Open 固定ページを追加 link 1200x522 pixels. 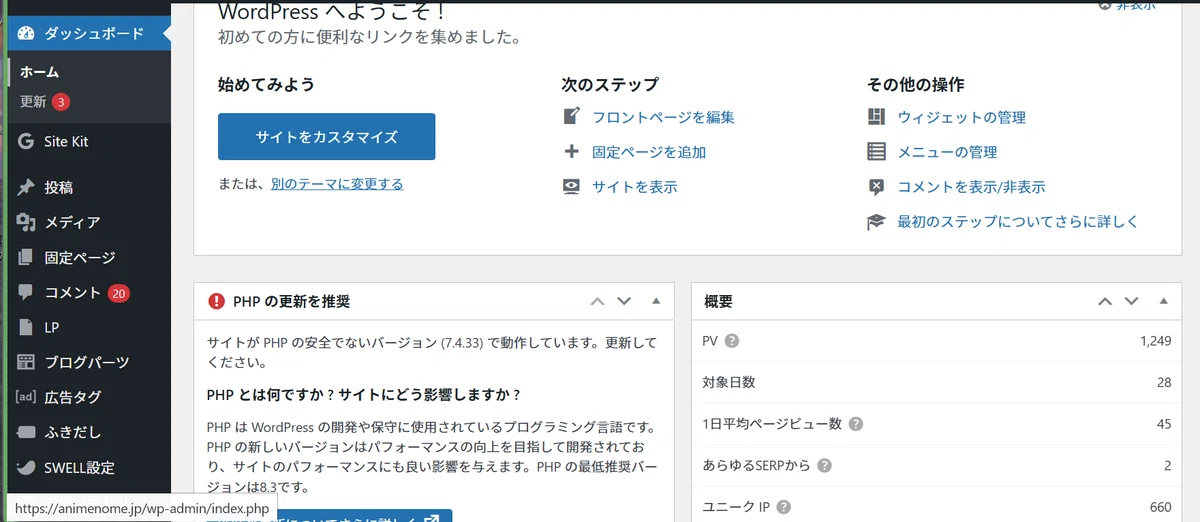click(649, 152)
